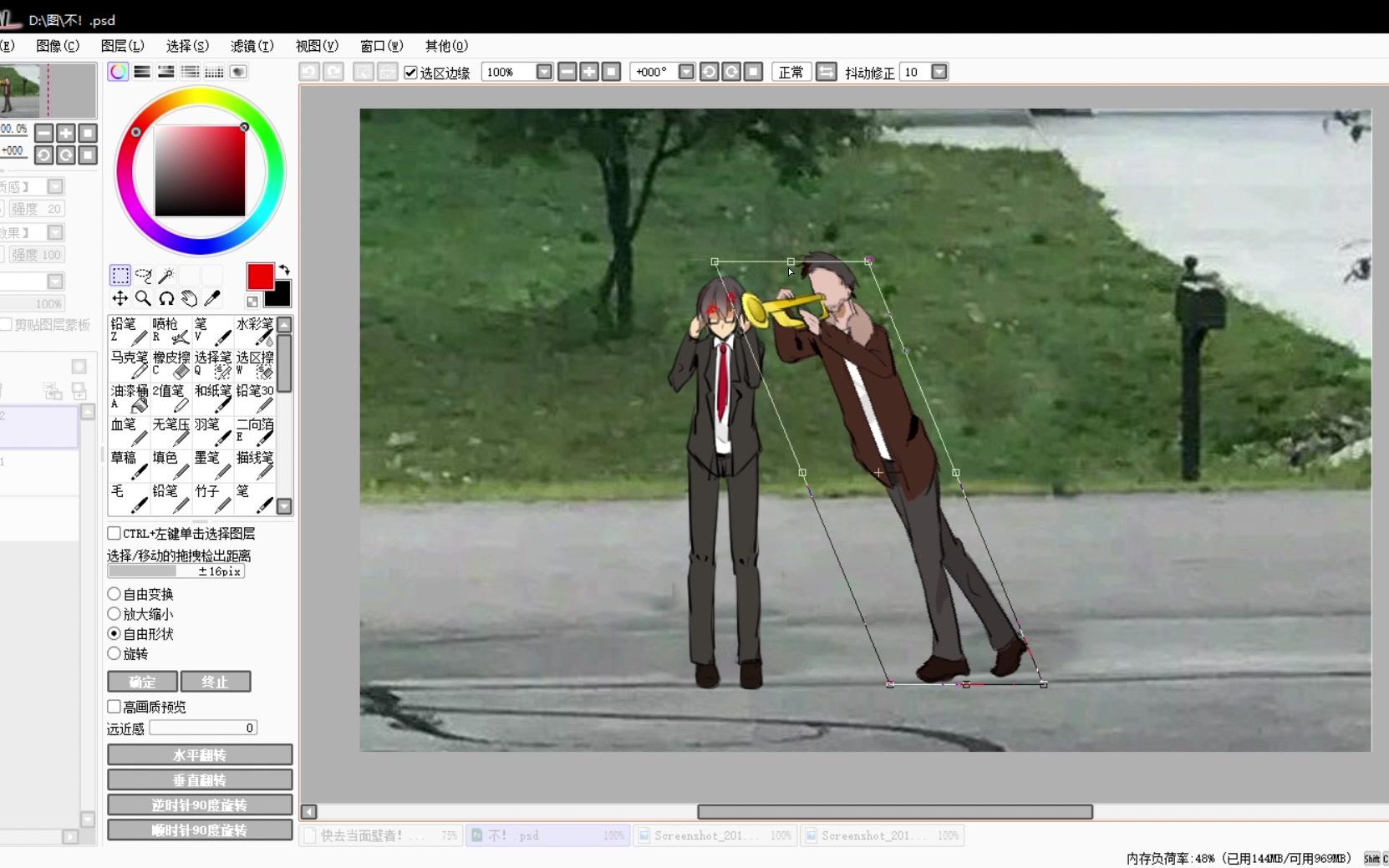The height and width of the screenshot is (868, 1389).
Task: Open the 效果 effect dropdown
Action: pyautogui.click(x=55, y=232)
